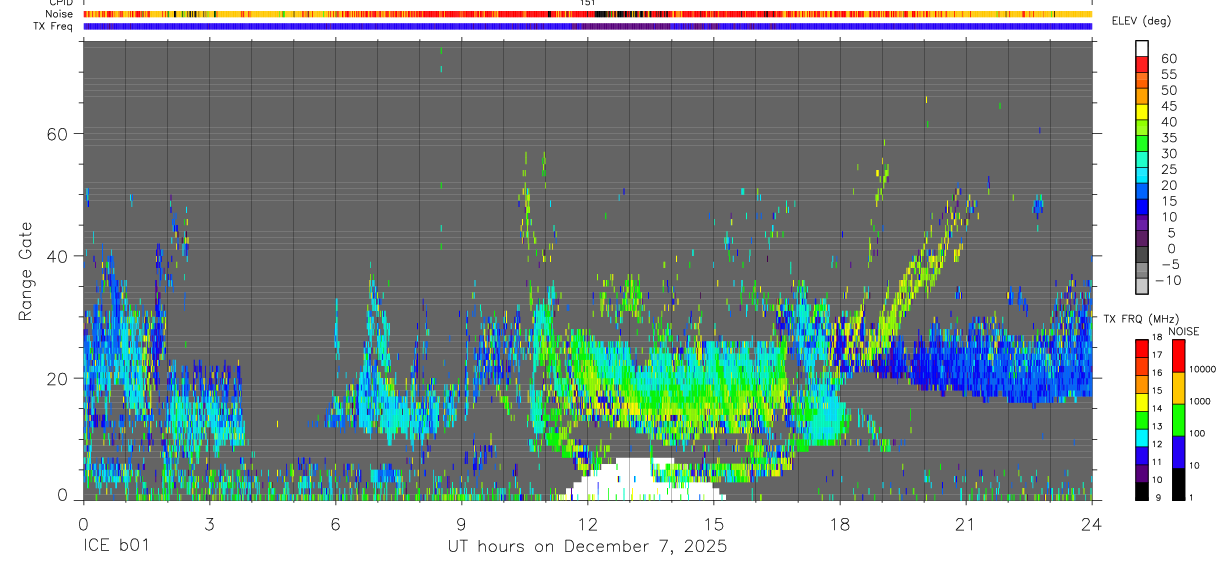
Task: Click the '25' label on the ELEV colorbar
Action: (x=1168, y=170)
